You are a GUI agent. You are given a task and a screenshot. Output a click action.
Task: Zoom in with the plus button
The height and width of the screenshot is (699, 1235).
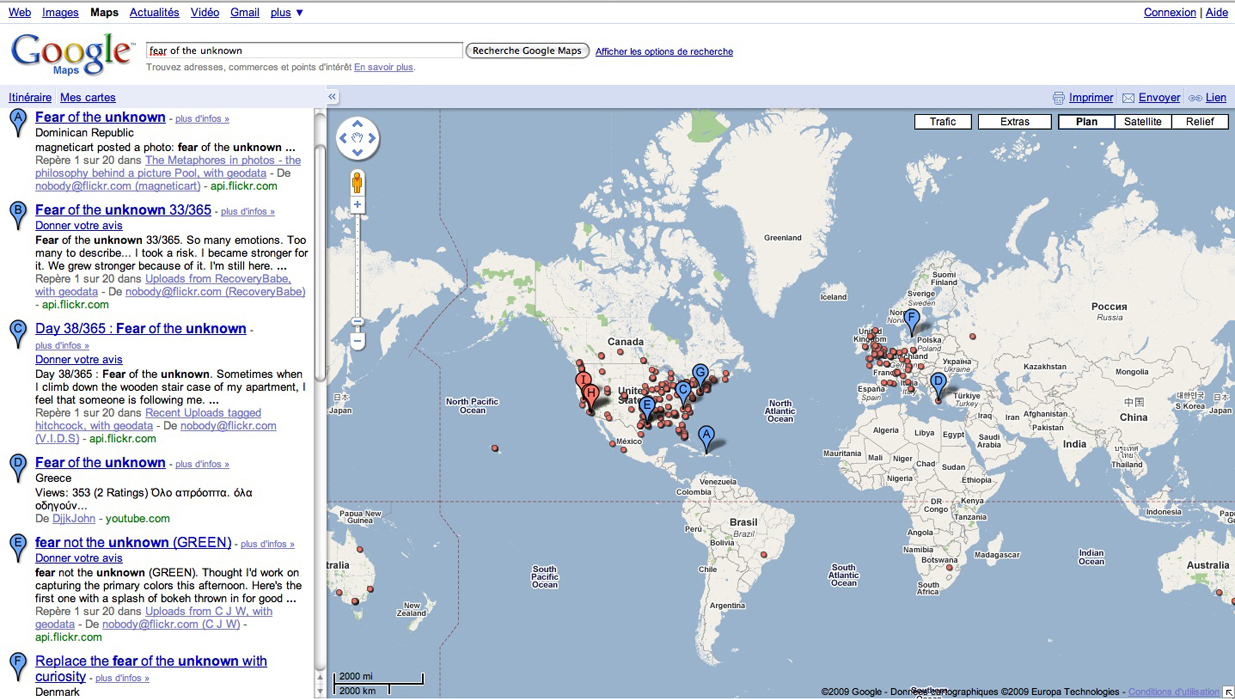[x=357, y=205]
